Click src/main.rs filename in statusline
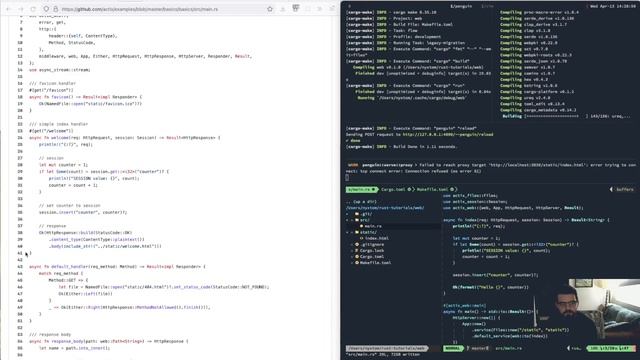Viewport: 640px width, 360px height. pos(509,349)
